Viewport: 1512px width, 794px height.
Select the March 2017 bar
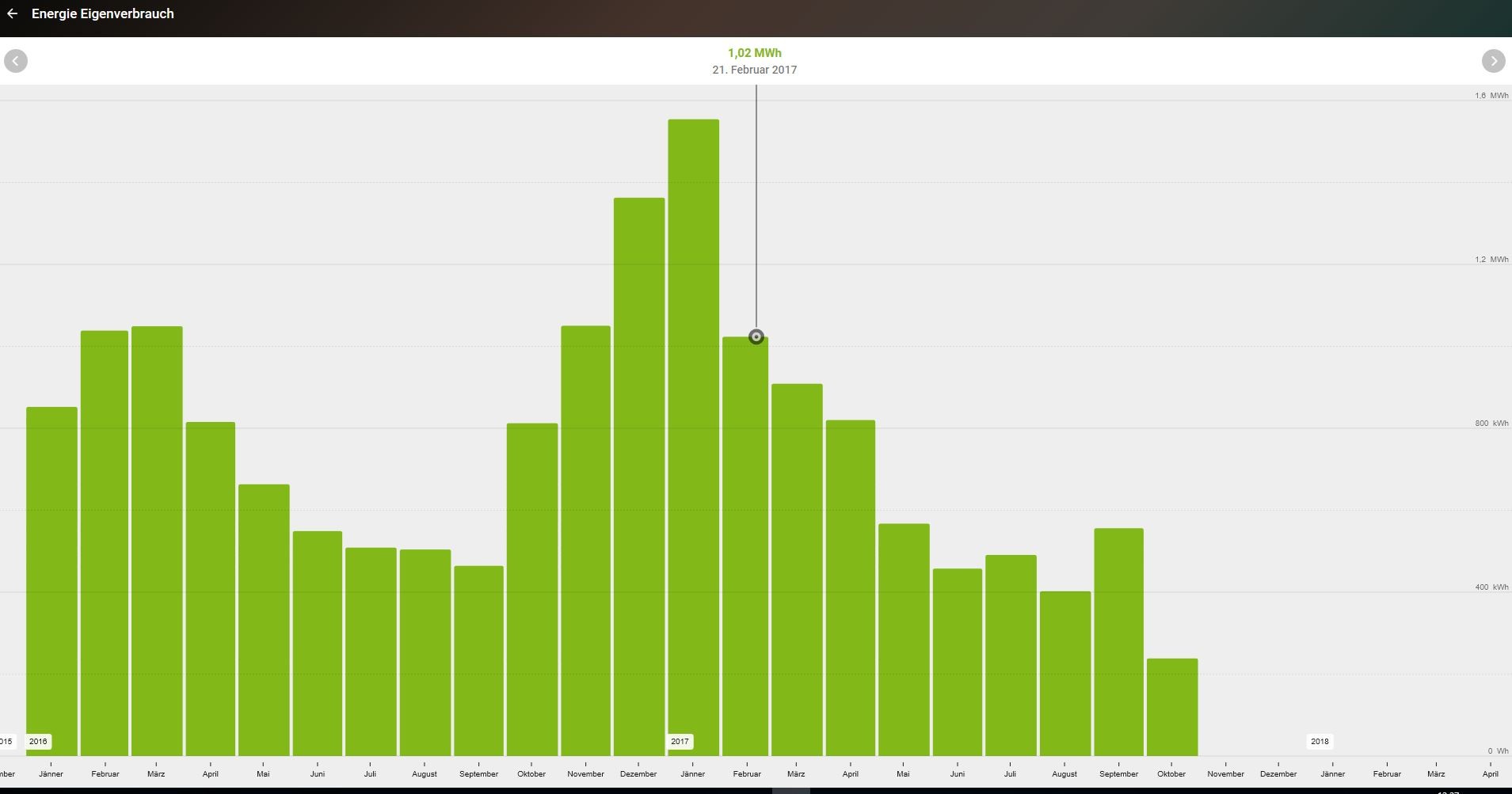[x=797, y=570]
